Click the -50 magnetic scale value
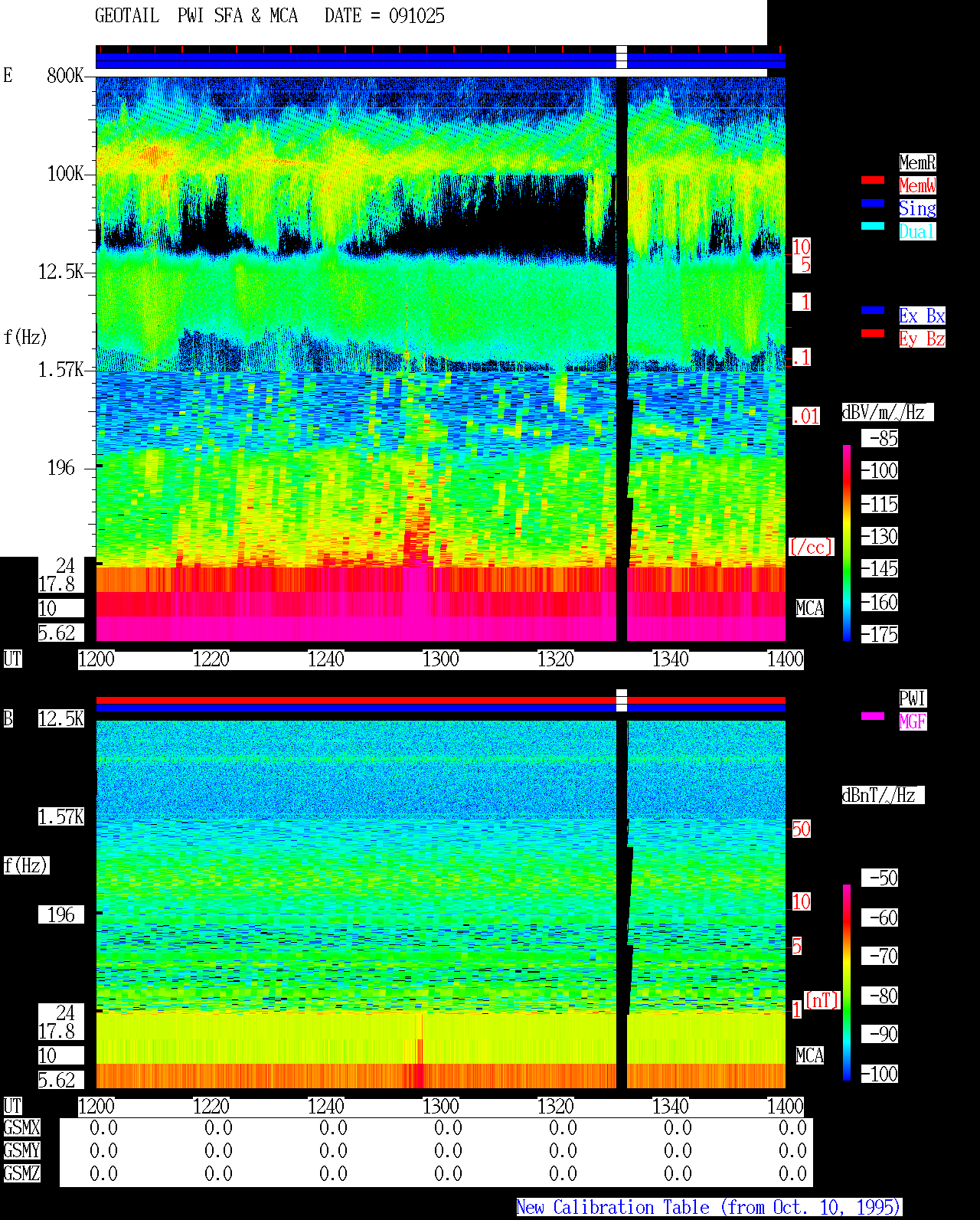The image size is (980, 1220). [x=880, y=878]
